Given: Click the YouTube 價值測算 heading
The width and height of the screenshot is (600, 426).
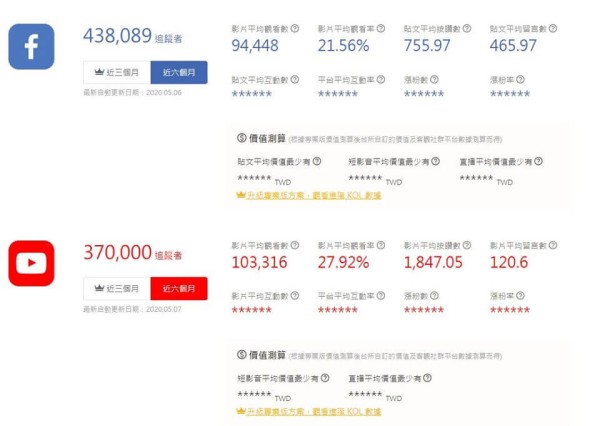Looking at the screenshot, I should (267, 355).
